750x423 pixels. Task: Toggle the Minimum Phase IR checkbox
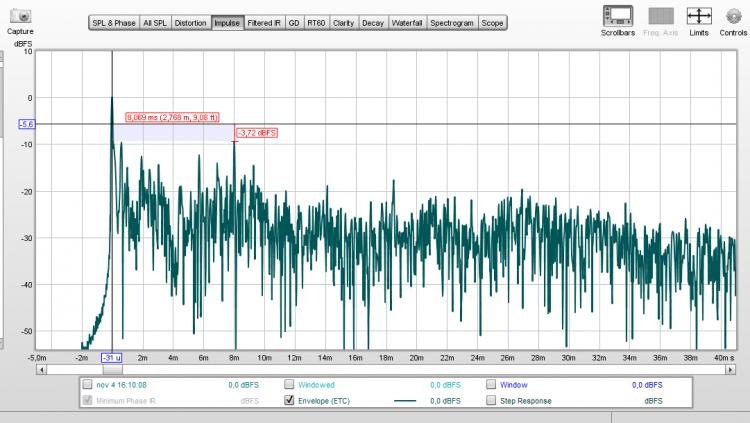tap(87, 400)
